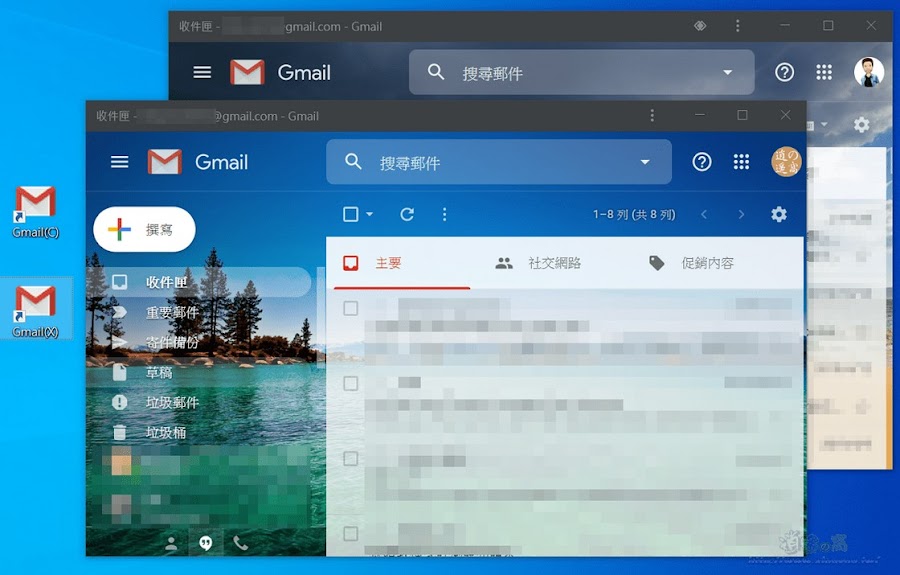Open Google apps grid in back window
The height and width of the screenshot is (575, 900).
(824, 72)
